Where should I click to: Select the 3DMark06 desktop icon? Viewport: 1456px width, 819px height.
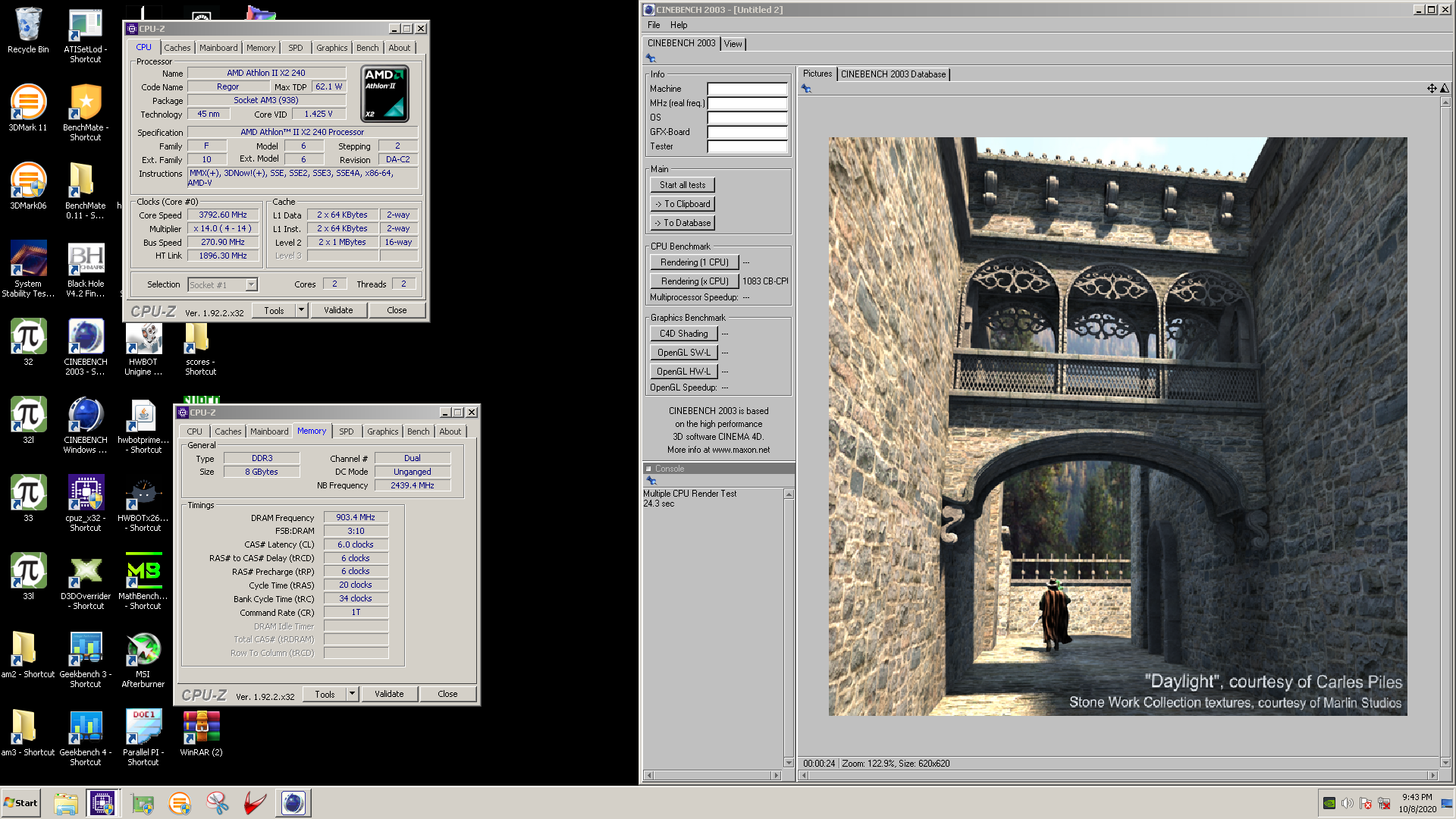(x=28, y=186)
